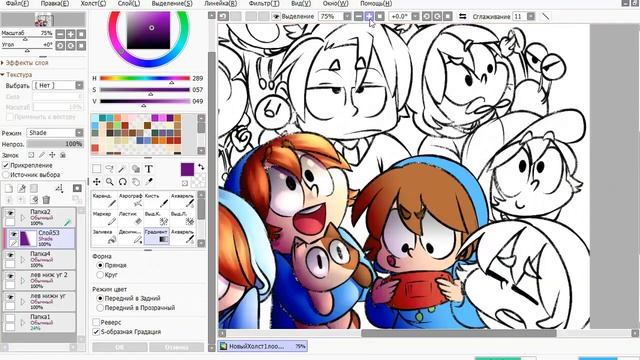Select the Rotate view tool
The image size is (640, 360).
[x=122, y=182]
